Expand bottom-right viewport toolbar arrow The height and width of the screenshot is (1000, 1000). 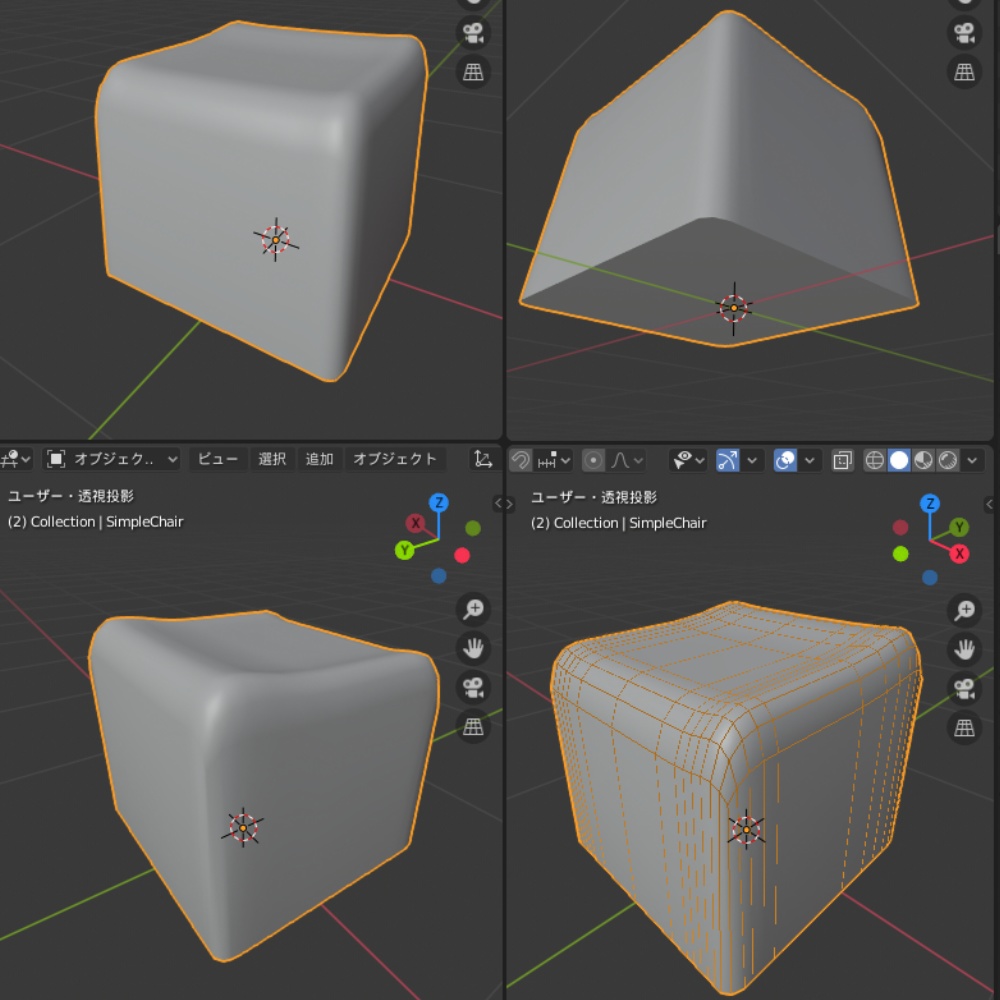coord(510,503)
